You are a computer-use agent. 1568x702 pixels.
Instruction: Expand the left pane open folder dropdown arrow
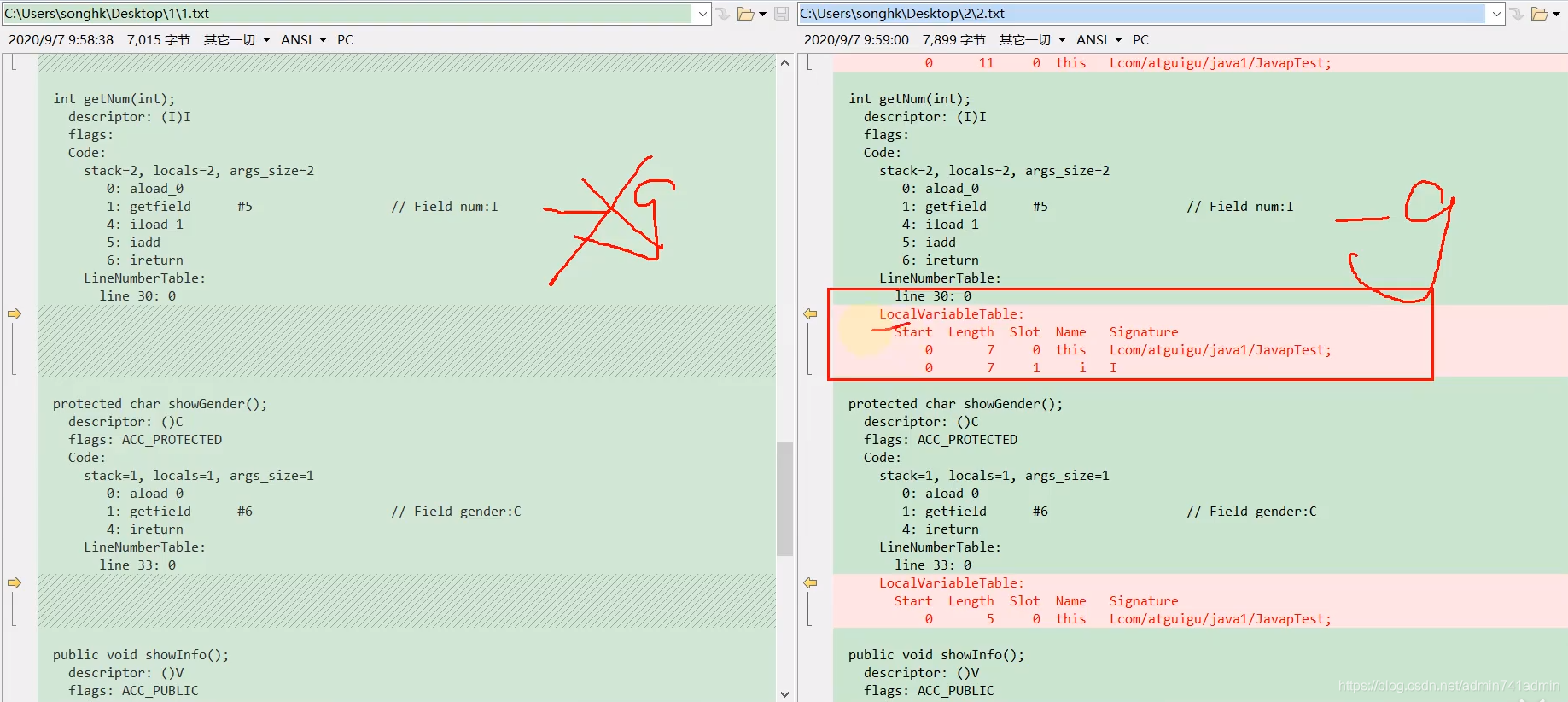point(762,14)
